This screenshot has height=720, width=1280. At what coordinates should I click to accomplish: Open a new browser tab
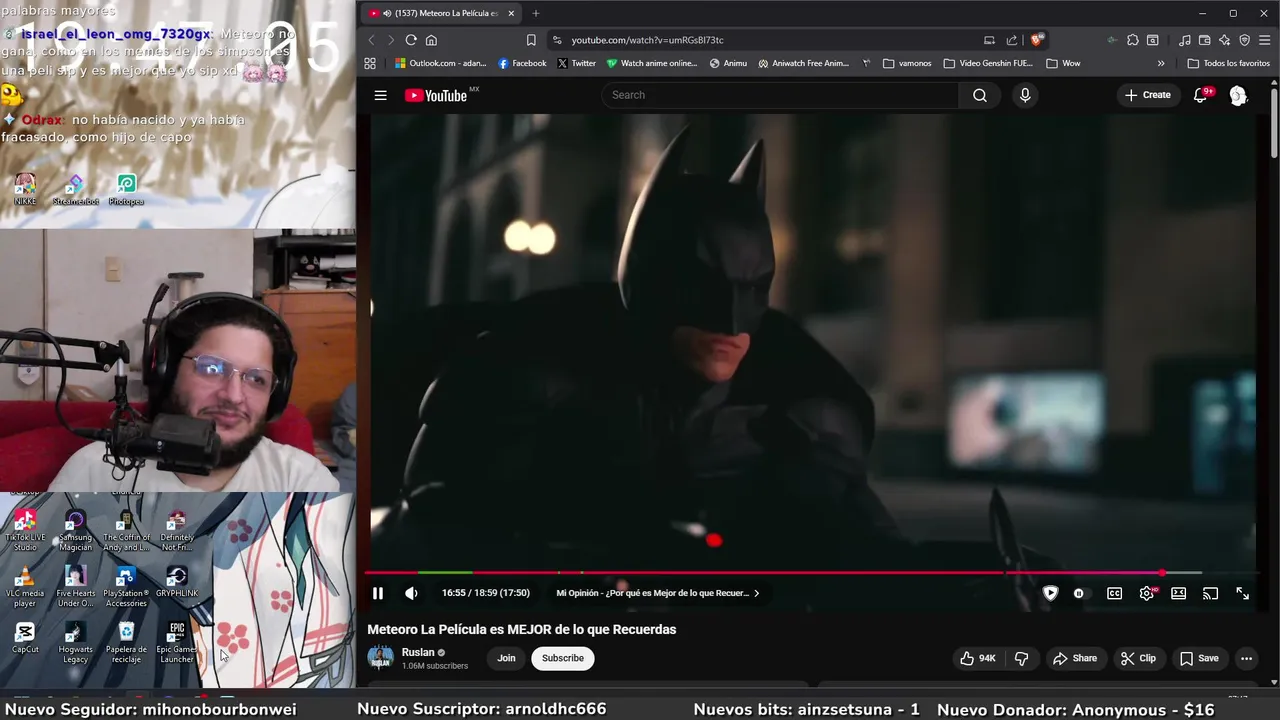[x=535, y=13]
